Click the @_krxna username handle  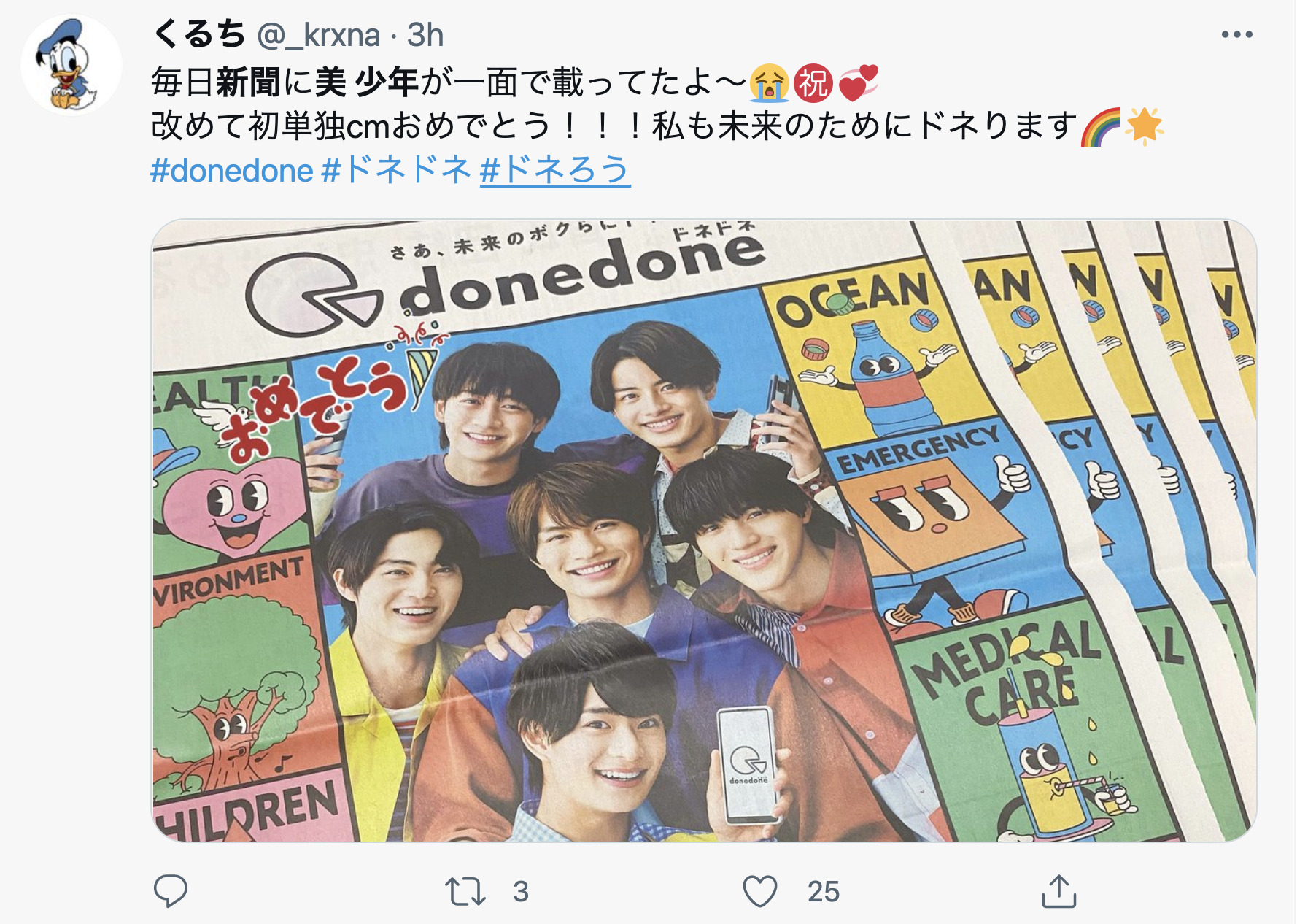(x=319, y=35)
